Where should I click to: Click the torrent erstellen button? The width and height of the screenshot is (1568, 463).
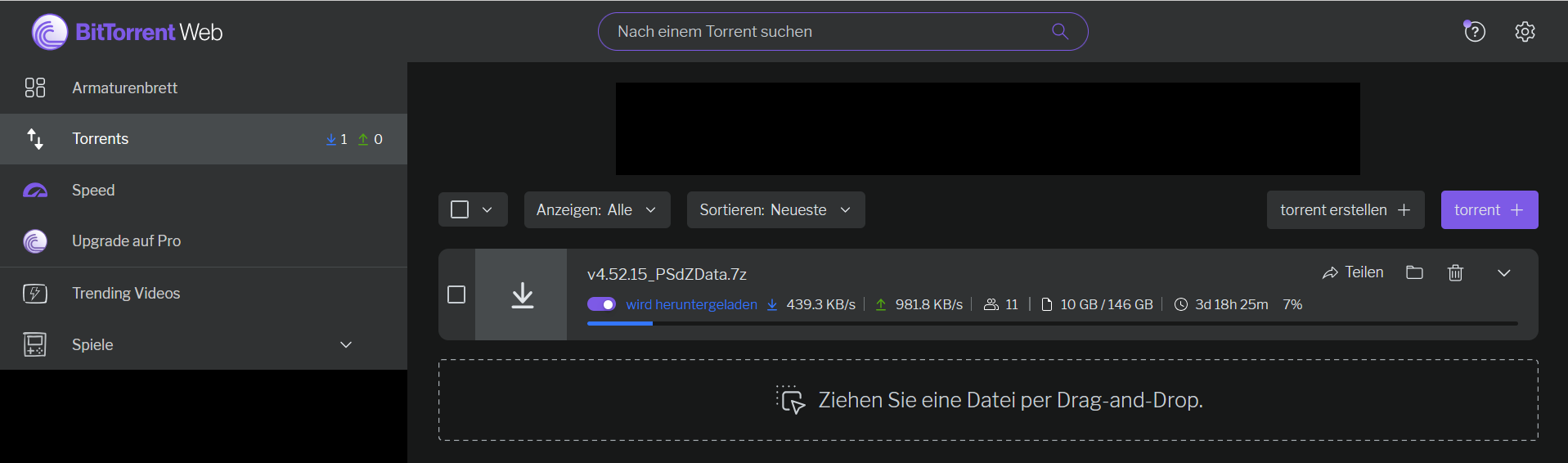[x=1345, y=210]
